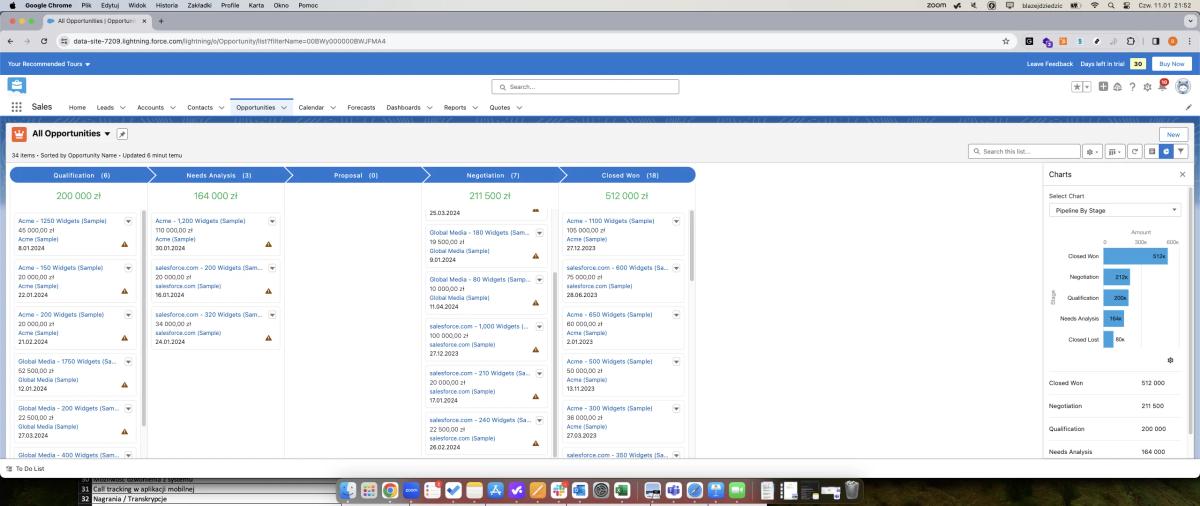Click the Opportunities crown icon
The height and width of the screenshot is (506, 1200).
(x=19, y=134)
